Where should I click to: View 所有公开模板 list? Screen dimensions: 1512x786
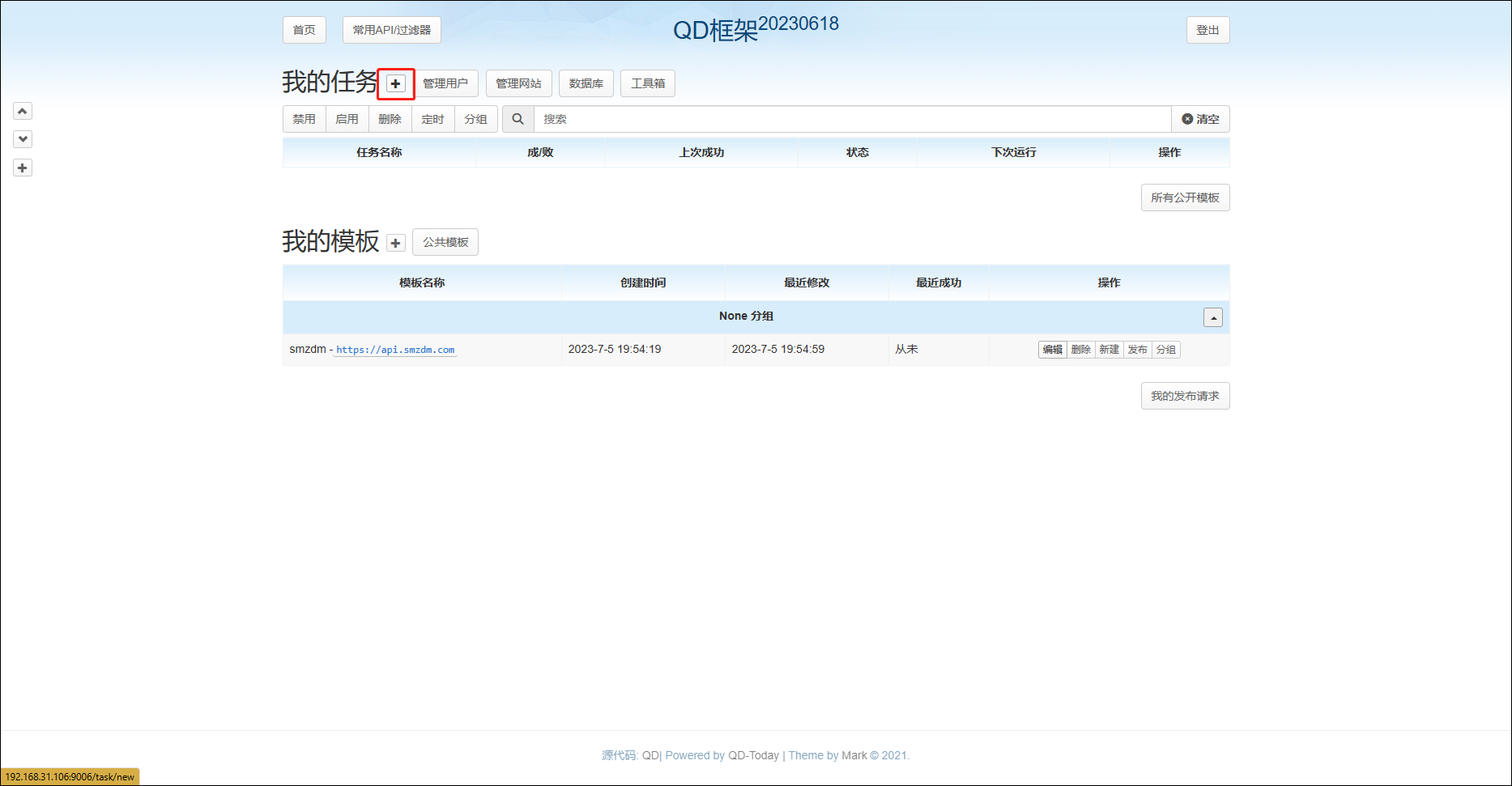click(x=1184, y=198)
